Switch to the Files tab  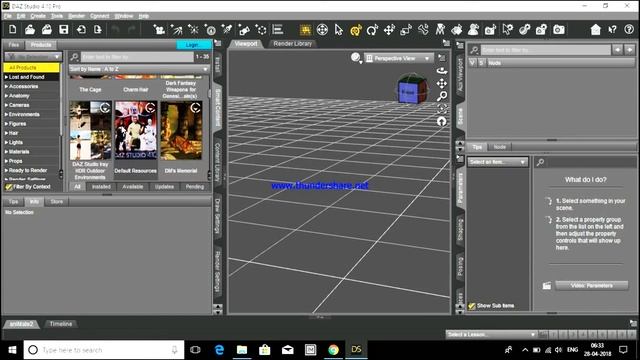click(x=14, y=45)
